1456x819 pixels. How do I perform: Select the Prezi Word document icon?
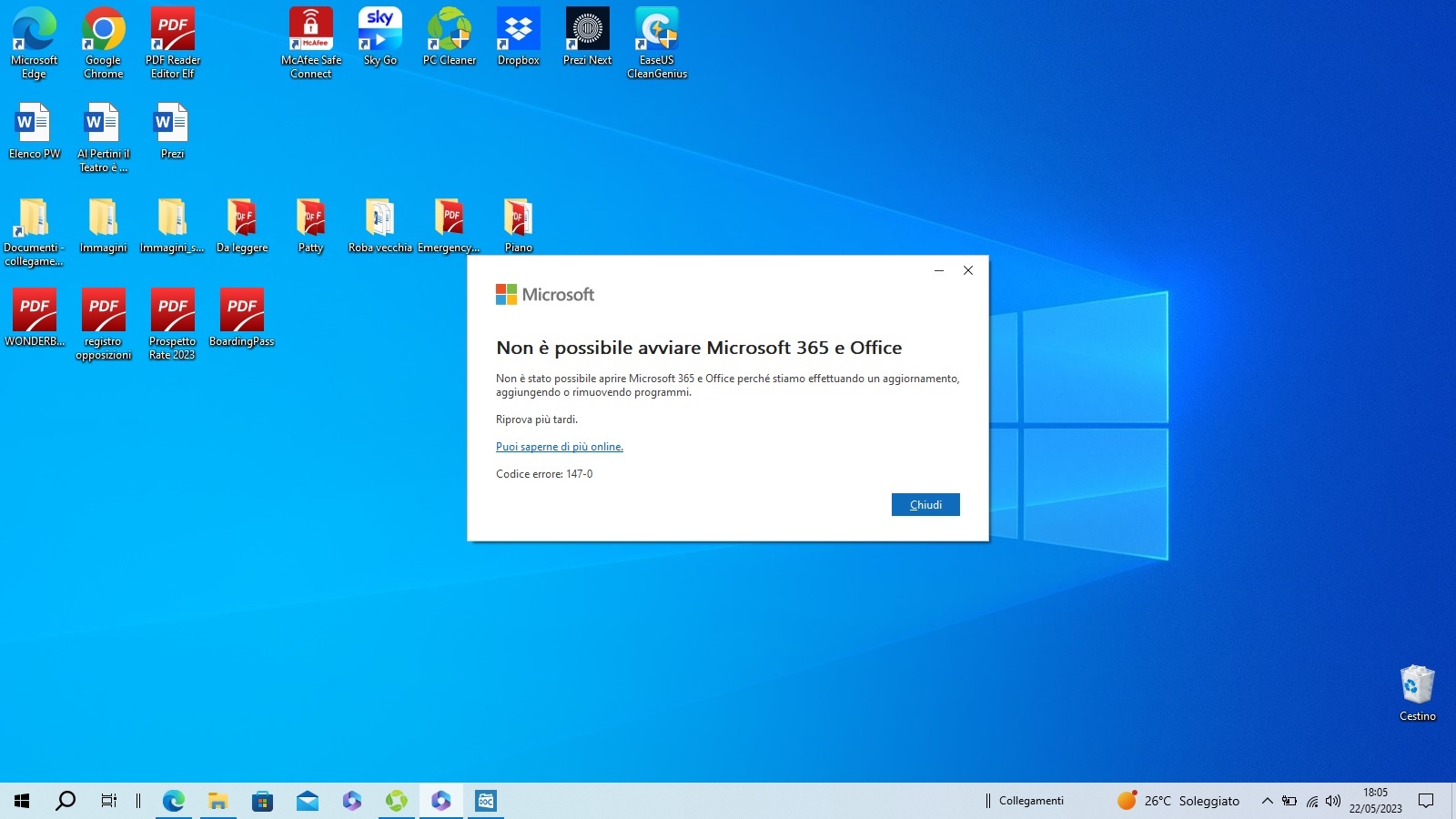[173, 131]
